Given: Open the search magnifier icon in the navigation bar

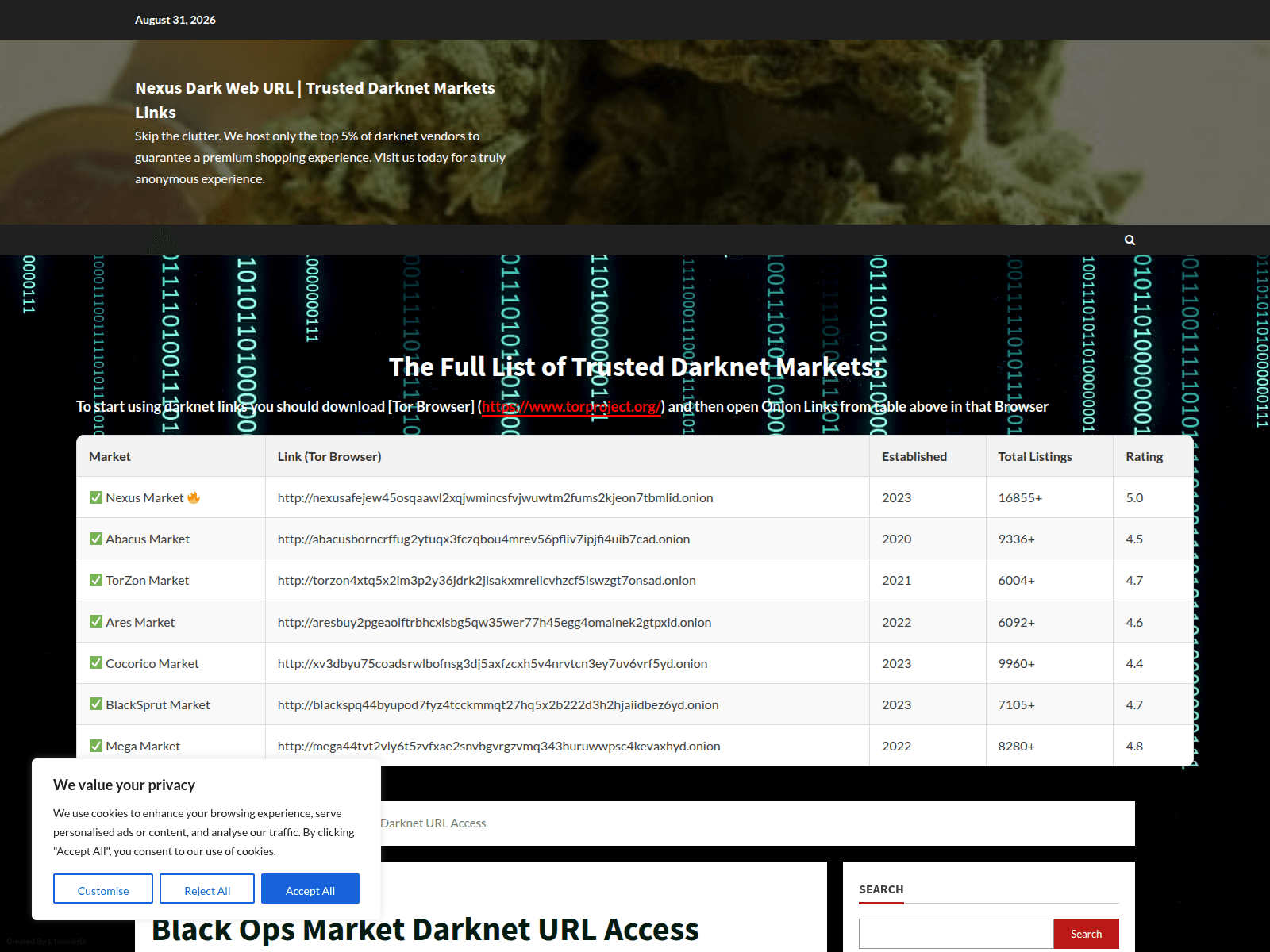Looking at the screenshot, I should 1130,240.
